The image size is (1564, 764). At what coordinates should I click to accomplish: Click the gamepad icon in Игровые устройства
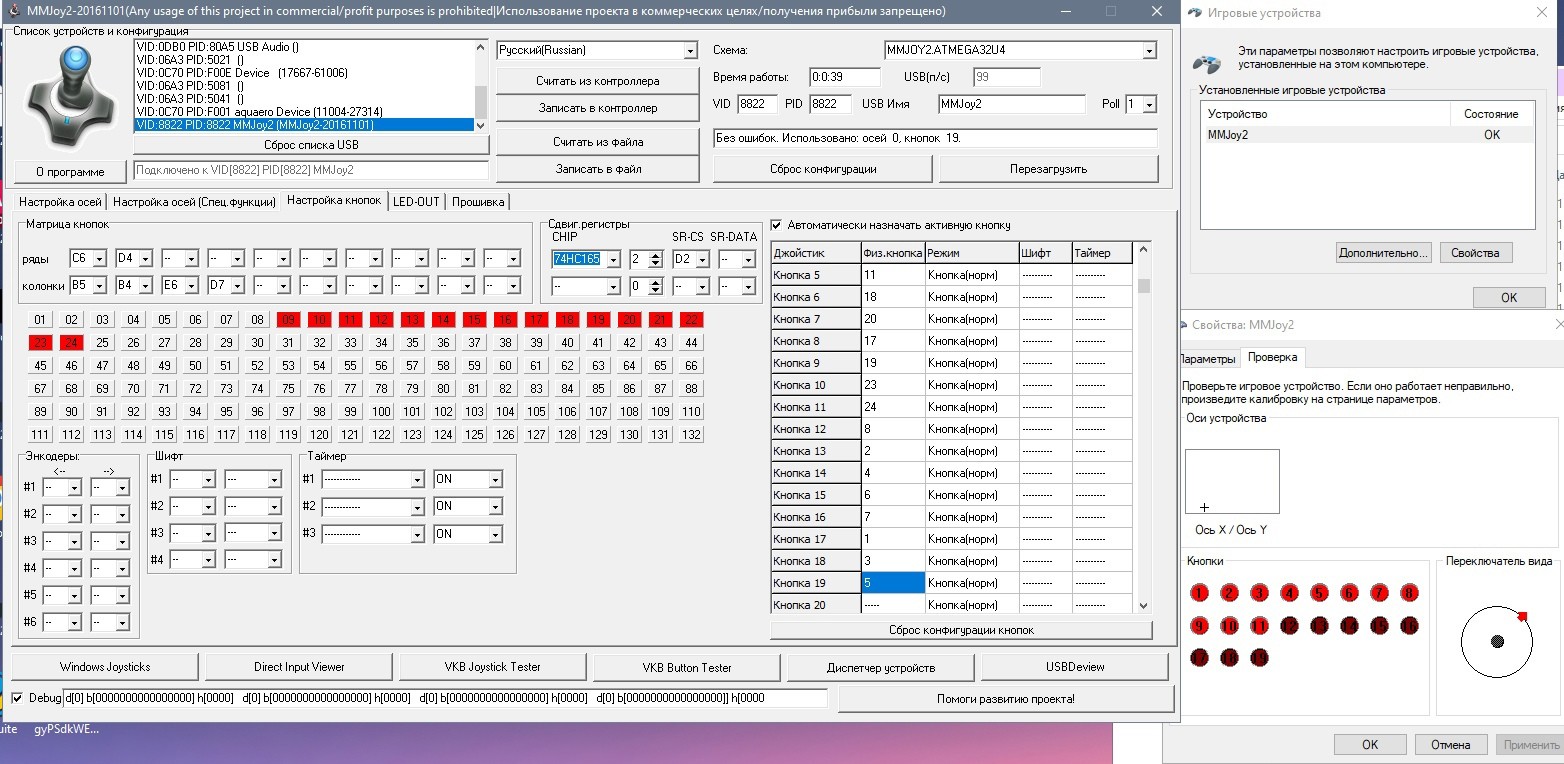coord(1206,62)
